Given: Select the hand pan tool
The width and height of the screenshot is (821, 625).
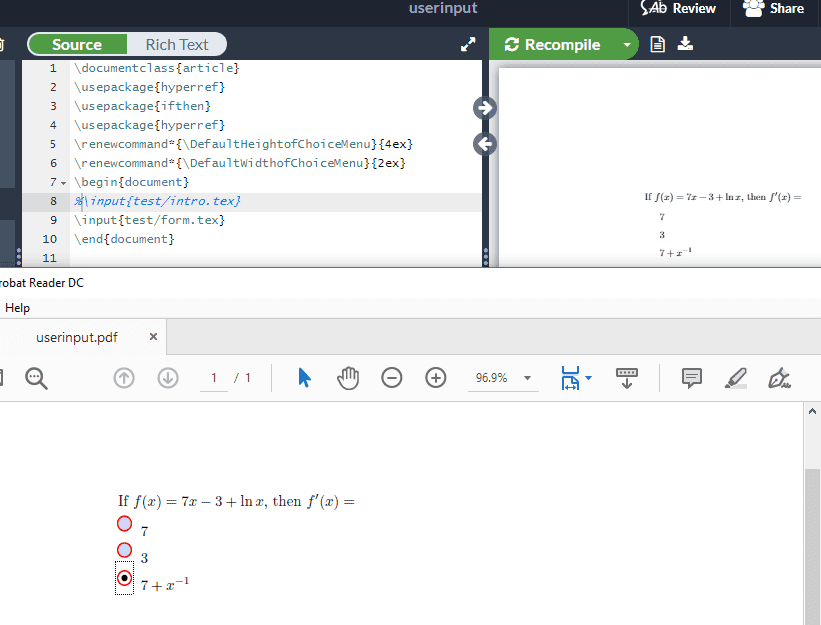Looking at the screenshot, I should coord(347,378).
